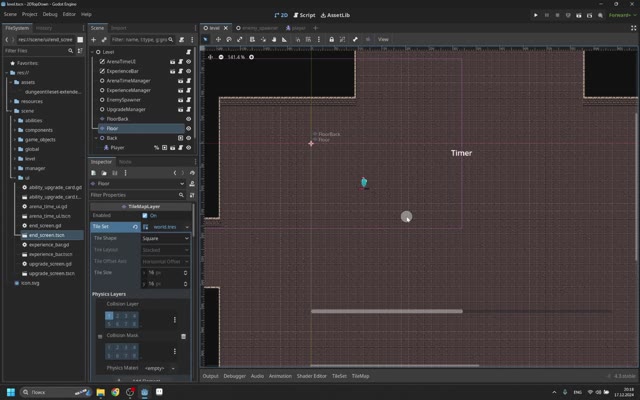
Task: Click the zoom out minus icon
Action: coord(221,57)
